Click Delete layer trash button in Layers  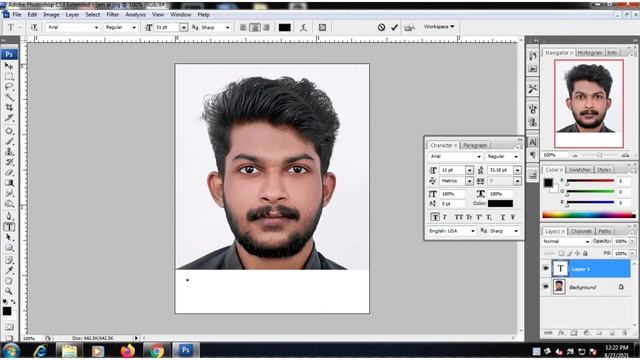(625, 333)
